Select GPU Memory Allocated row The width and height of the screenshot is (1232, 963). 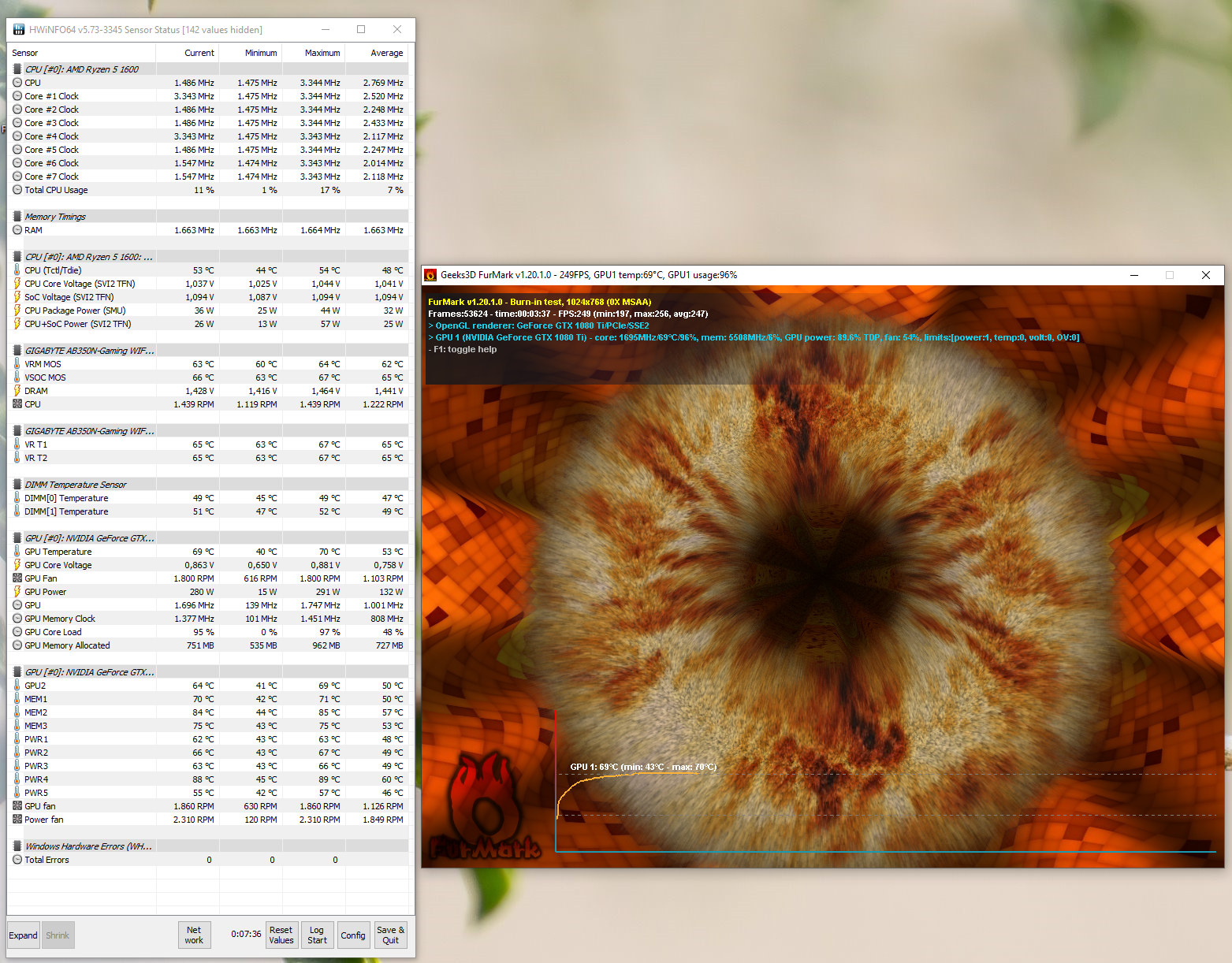pos(208,645)
